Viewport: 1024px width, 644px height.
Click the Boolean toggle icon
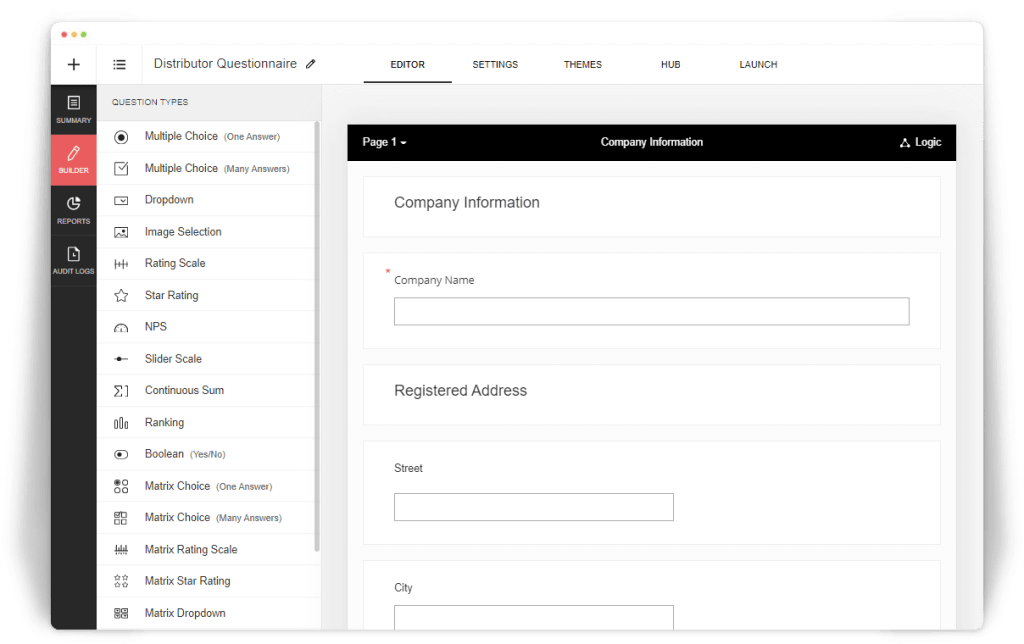[121, 455]
